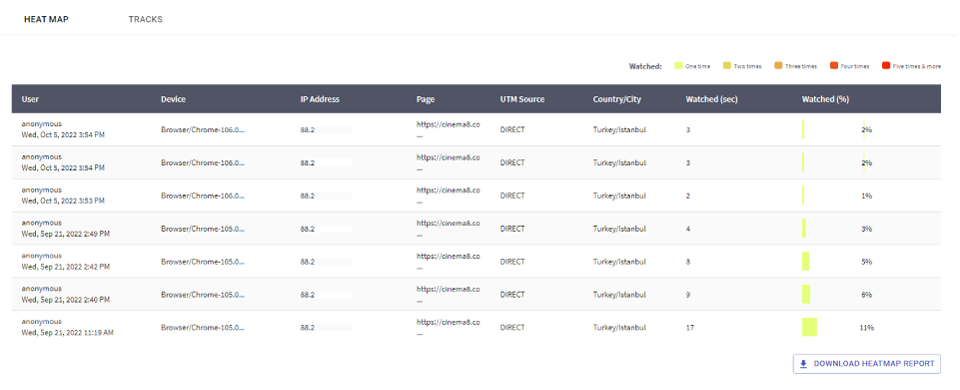The width and height of the screenshot is (960, 390).
Task: Click the 9 watched seconds value
Action: tap(688, 294)
